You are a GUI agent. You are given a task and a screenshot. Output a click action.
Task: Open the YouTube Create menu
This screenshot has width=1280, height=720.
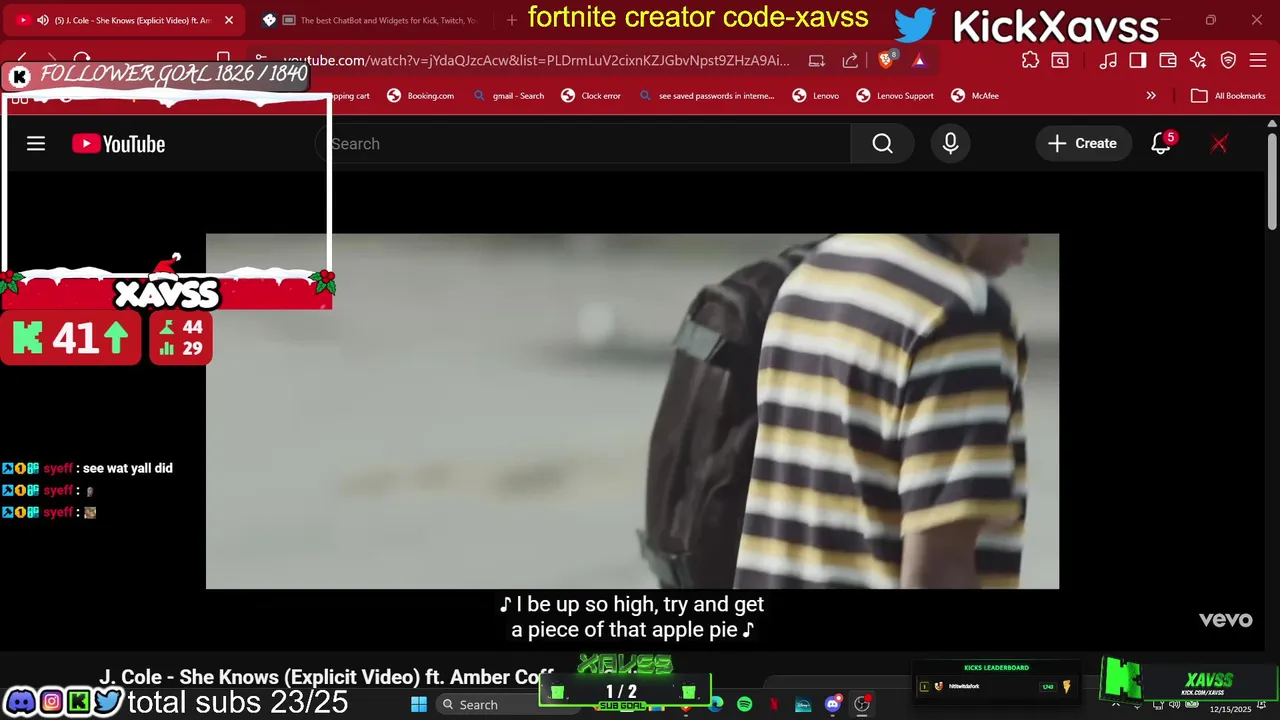(1082, 144)
